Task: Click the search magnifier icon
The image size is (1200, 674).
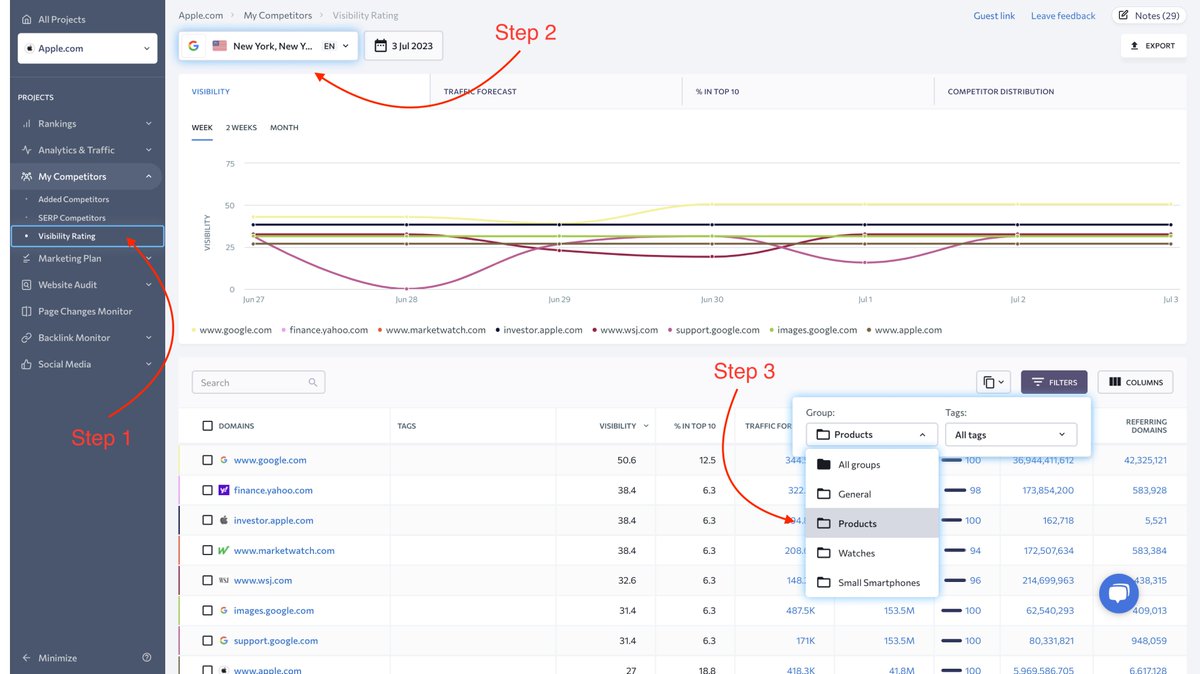Action: pyautogui.click(x=313, y=382)
